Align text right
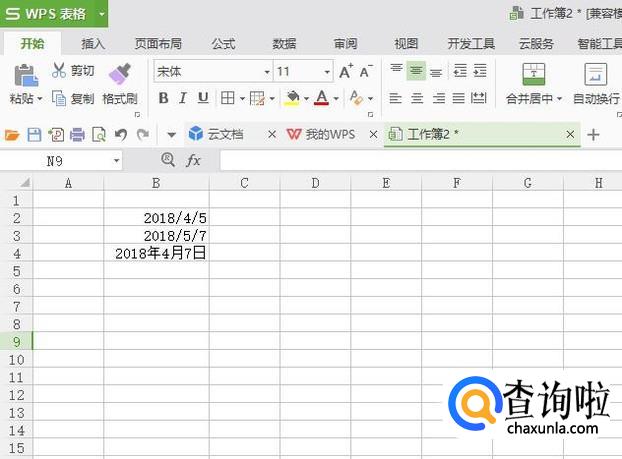 [438, 98]
